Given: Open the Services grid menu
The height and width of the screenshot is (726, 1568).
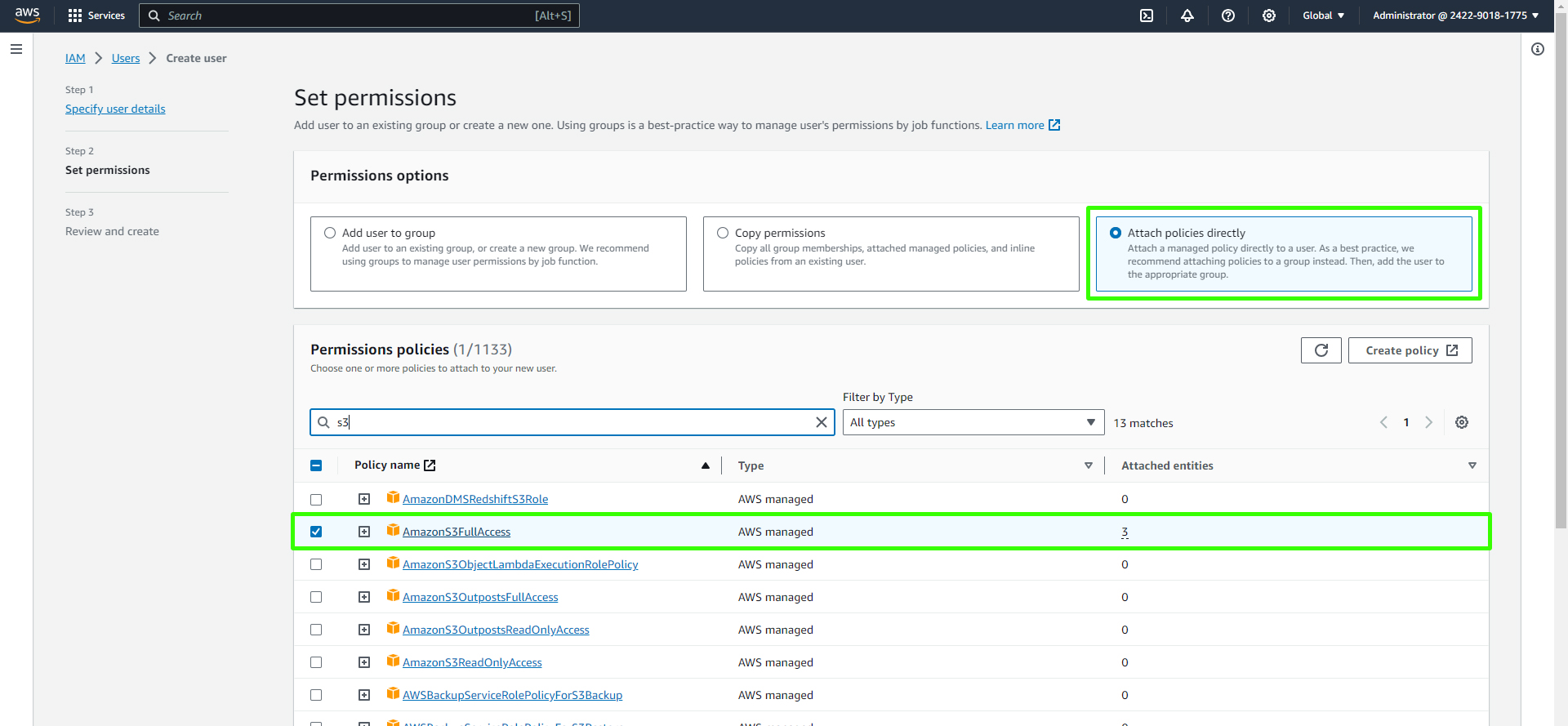Looking at the screenshot, I should [x=96, y=16].
